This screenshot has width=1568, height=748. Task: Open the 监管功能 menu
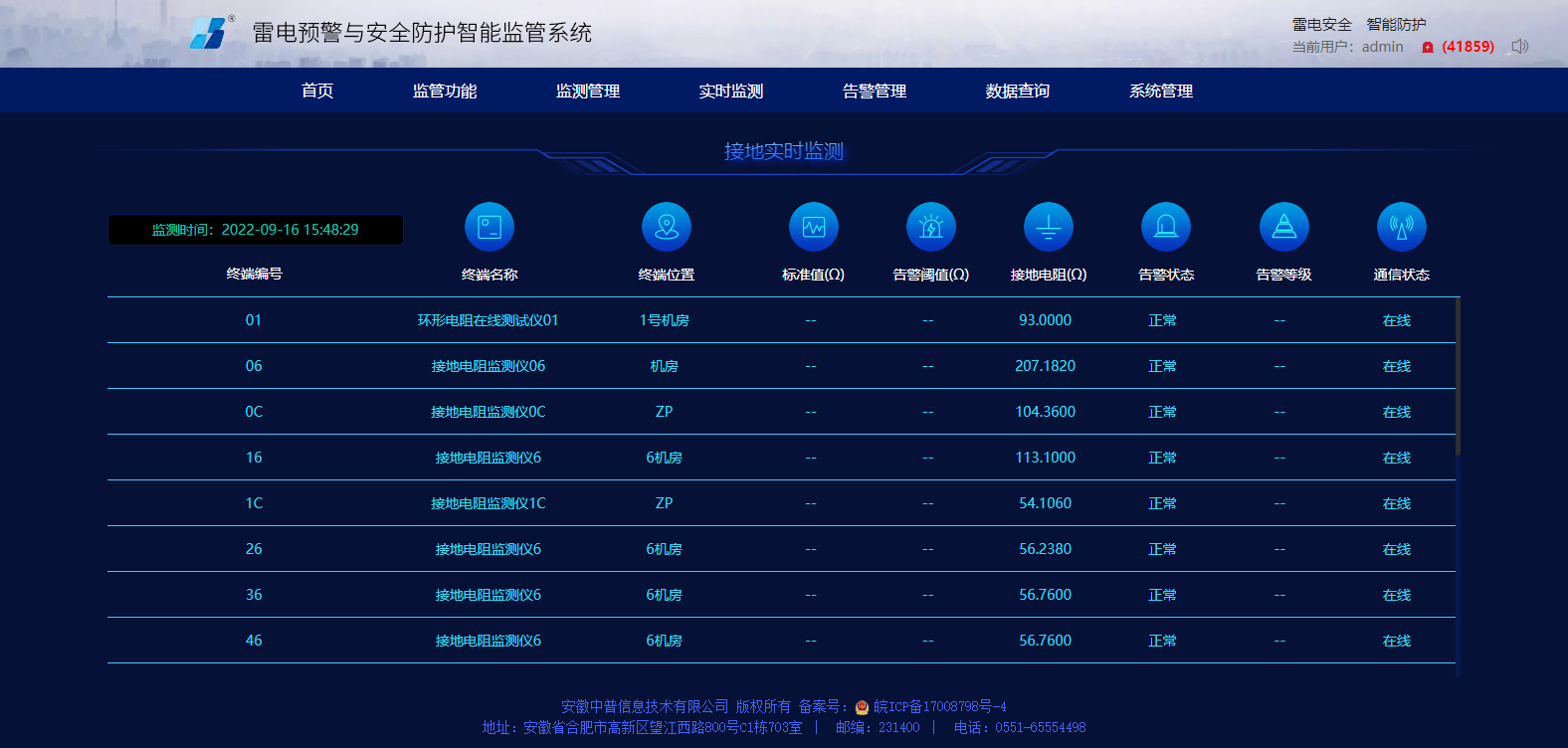445,91
